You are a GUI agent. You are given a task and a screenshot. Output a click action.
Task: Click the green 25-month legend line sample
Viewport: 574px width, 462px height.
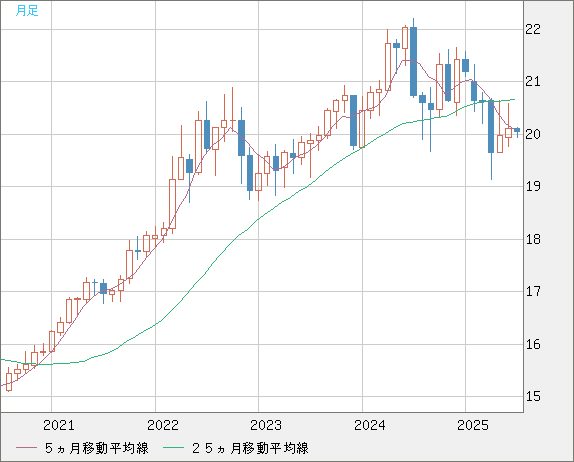tap(174, 448)
